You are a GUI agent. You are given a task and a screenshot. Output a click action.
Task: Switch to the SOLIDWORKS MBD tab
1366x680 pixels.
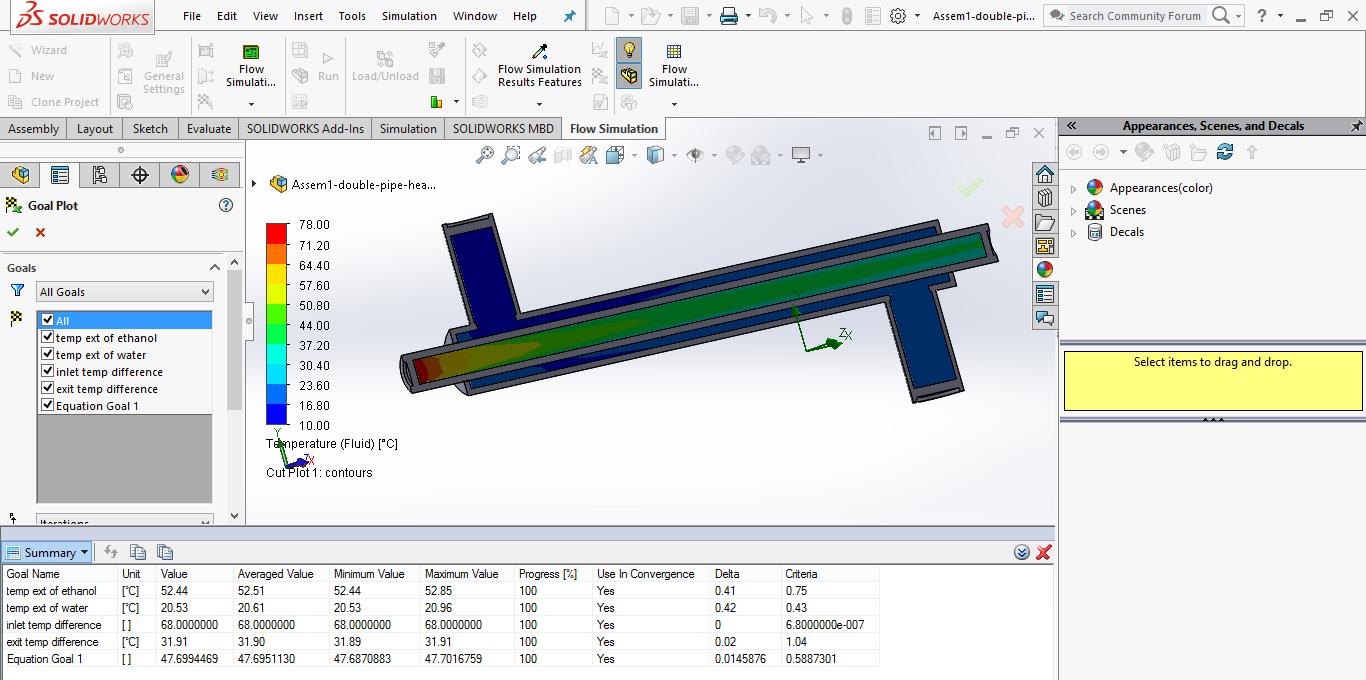(503, 129)
